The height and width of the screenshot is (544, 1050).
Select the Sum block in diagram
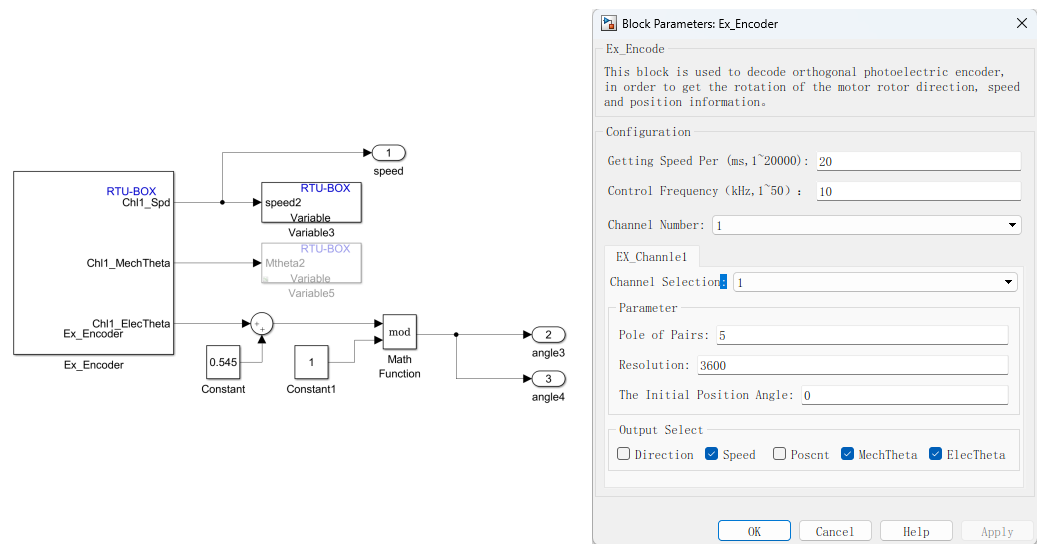coord(261,324)
